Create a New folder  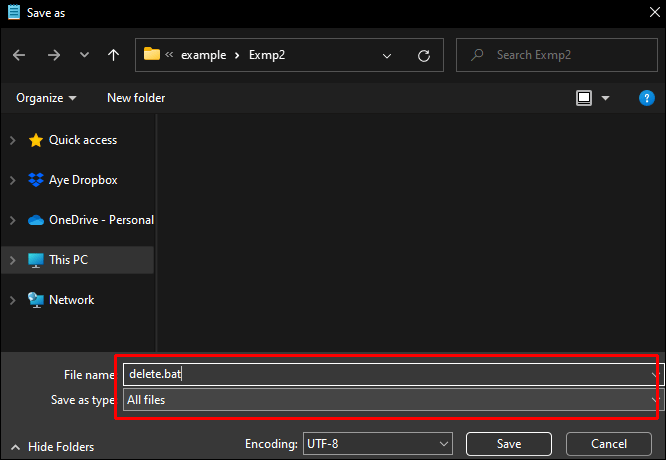(136, 98)
